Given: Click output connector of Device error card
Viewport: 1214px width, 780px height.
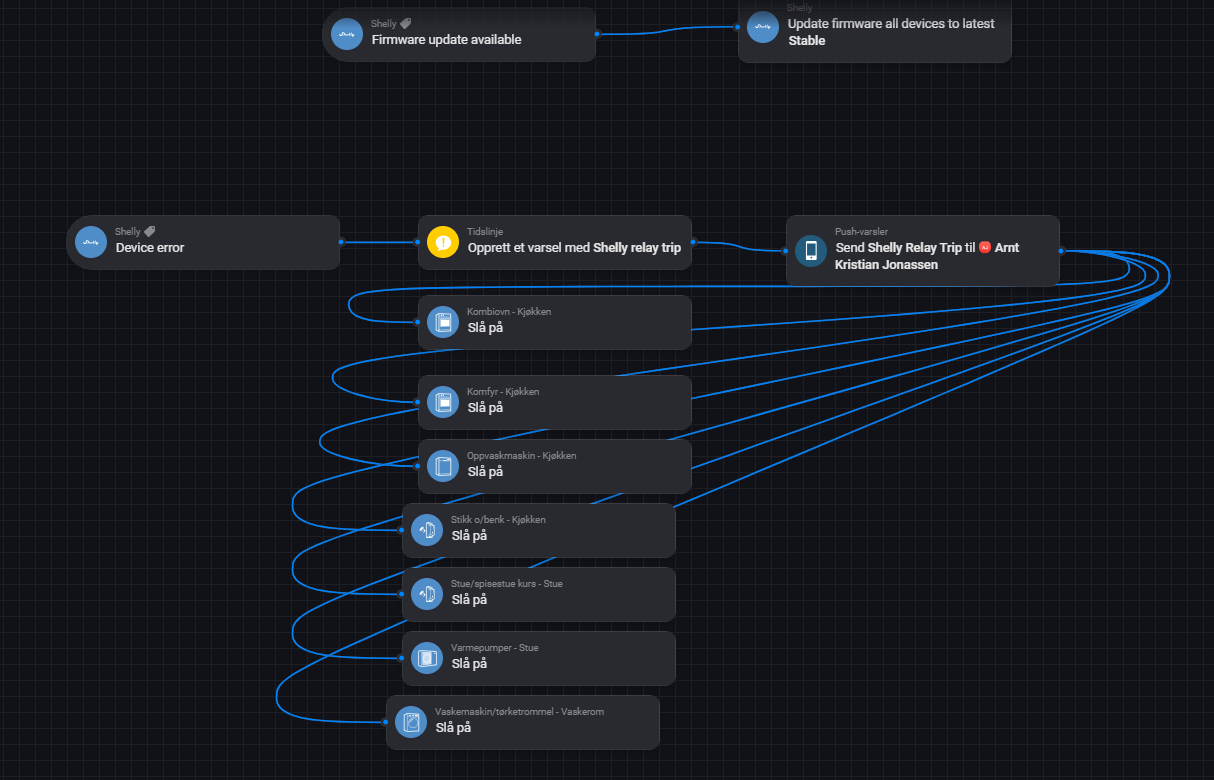Looking at the screenshot, I should [x=341, y=242].
